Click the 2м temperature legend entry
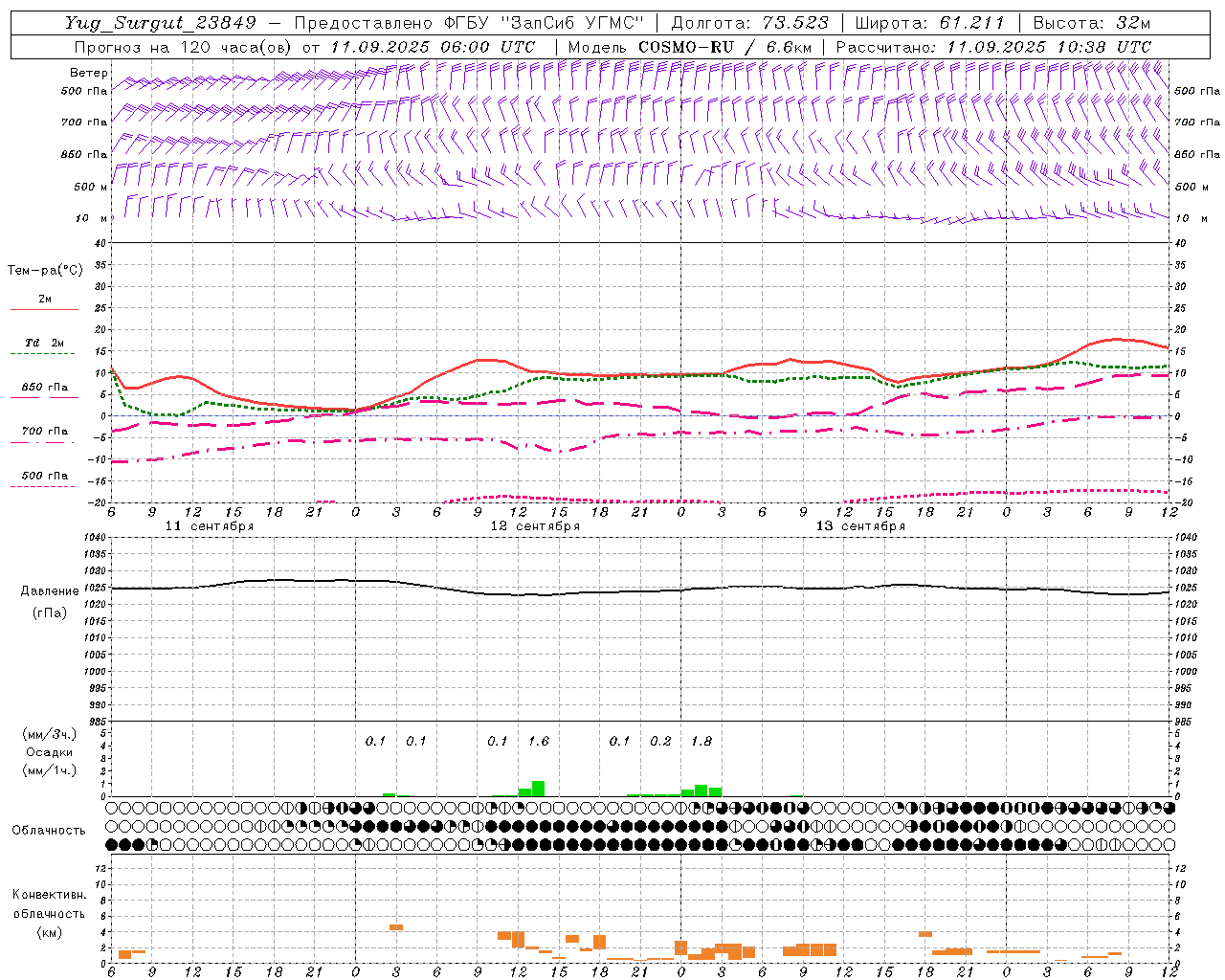1225x980 pixels. (x=45, y=299)
